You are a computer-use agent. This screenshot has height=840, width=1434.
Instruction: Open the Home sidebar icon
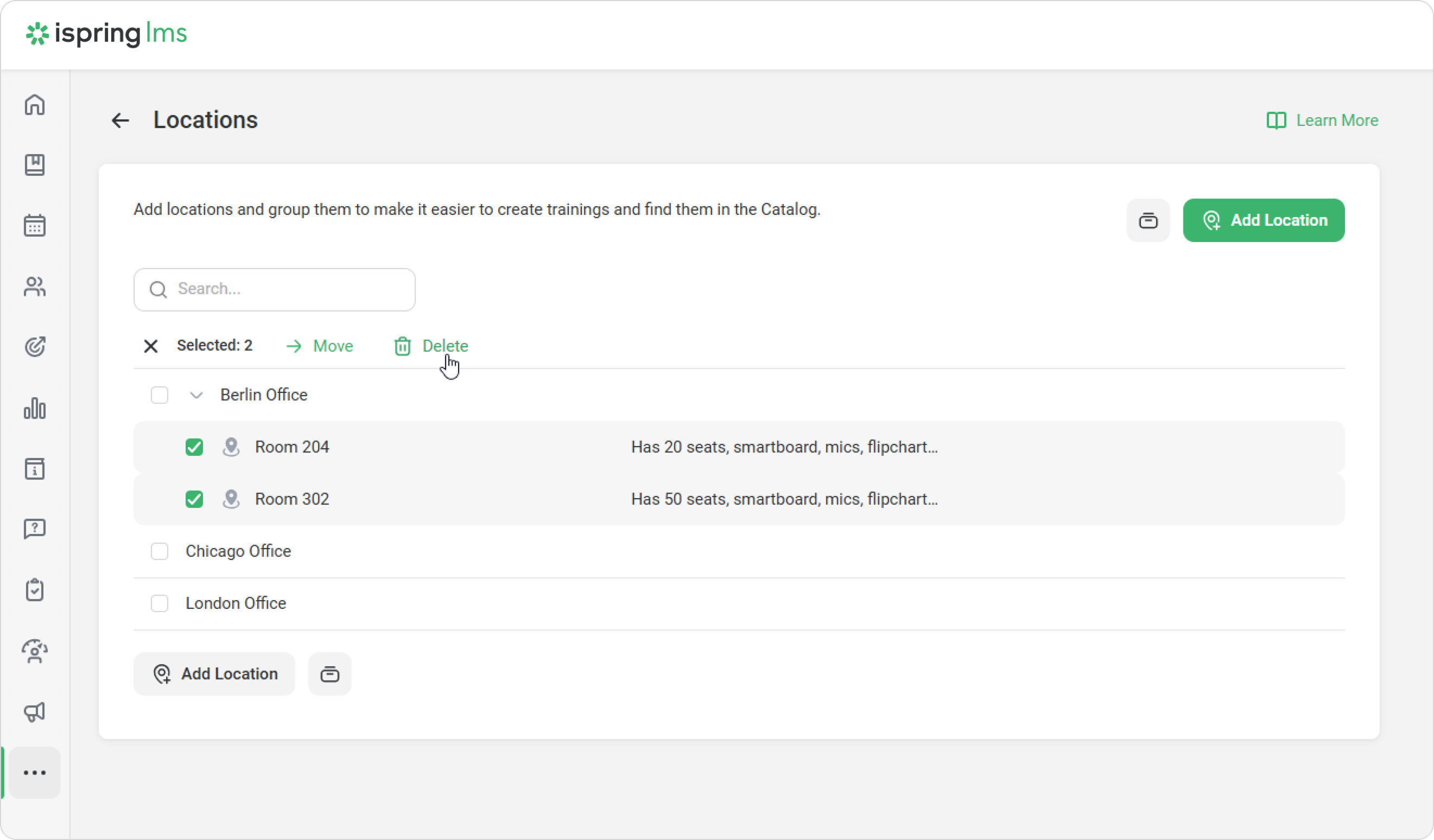point(35,105)
